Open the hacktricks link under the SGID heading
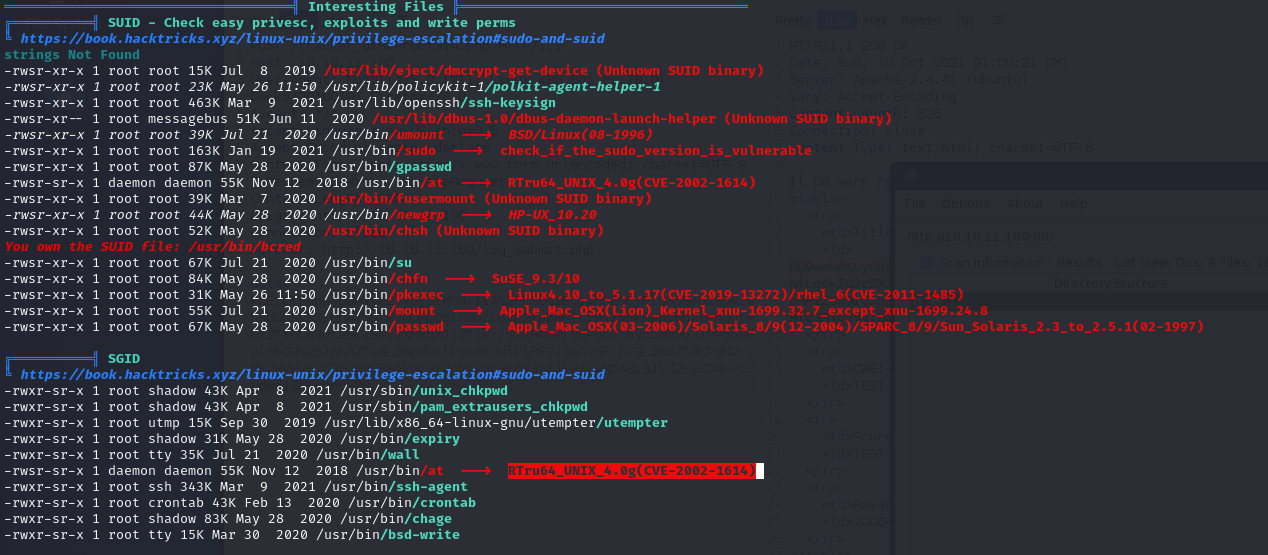This screenshot has height=555, width=1268. (312, 375)
